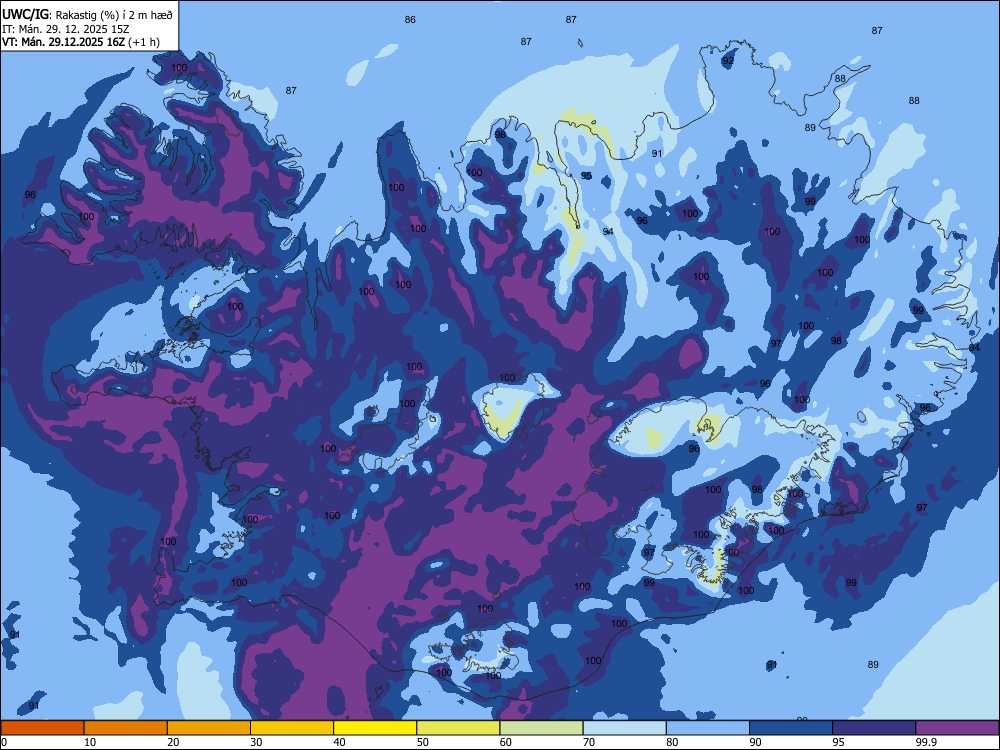Click the 'VT: Mán. 29.12.2025 16Z (+1 h)' line
The image size is (1000, 750).
point(80,42)
